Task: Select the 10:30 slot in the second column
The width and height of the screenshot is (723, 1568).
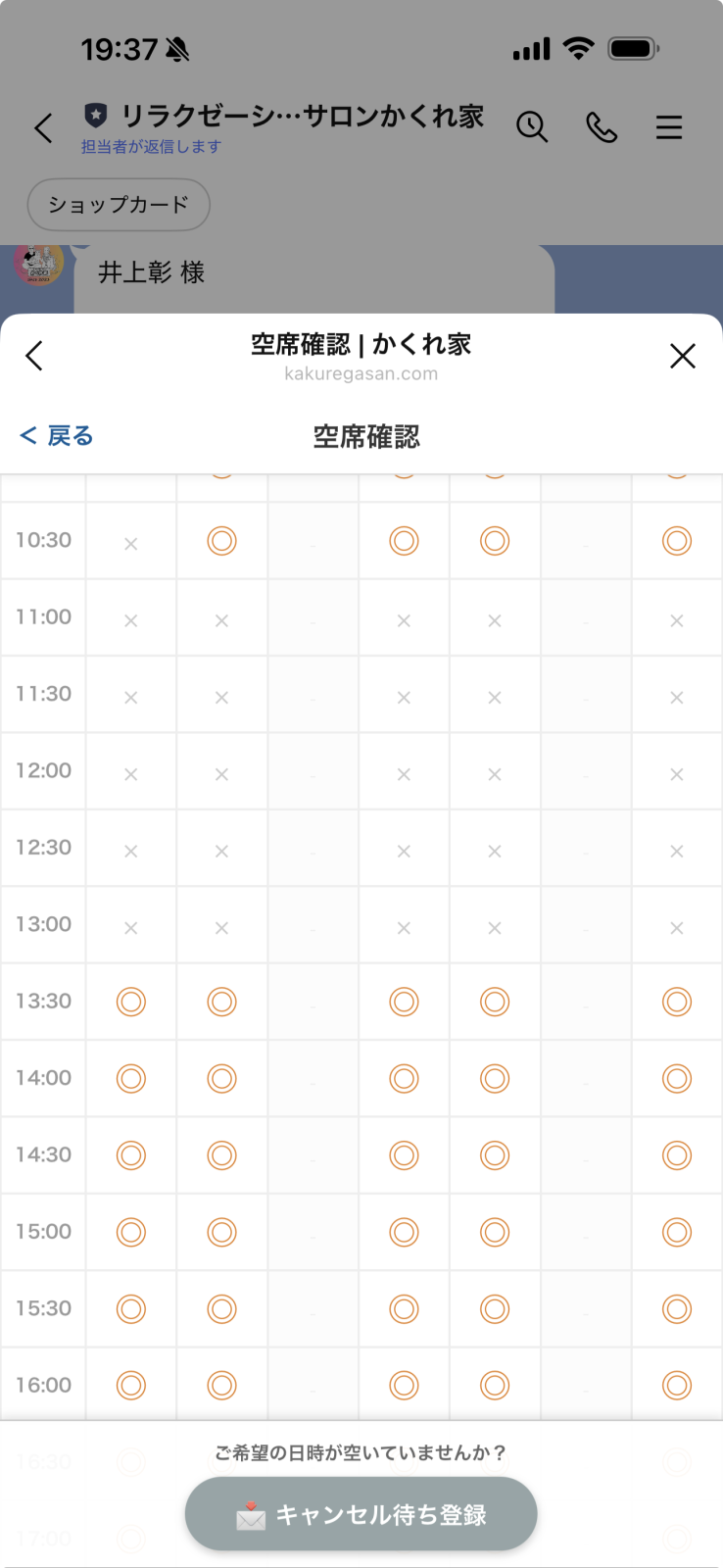Action: click(222, 541)
